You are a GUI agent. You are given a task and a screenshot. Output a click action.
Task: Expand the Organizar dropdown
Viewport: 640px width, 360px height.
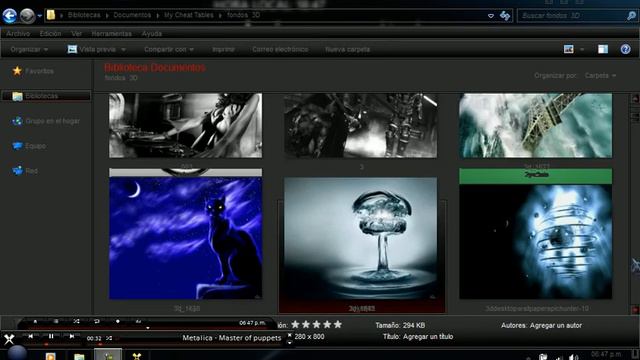29,49
